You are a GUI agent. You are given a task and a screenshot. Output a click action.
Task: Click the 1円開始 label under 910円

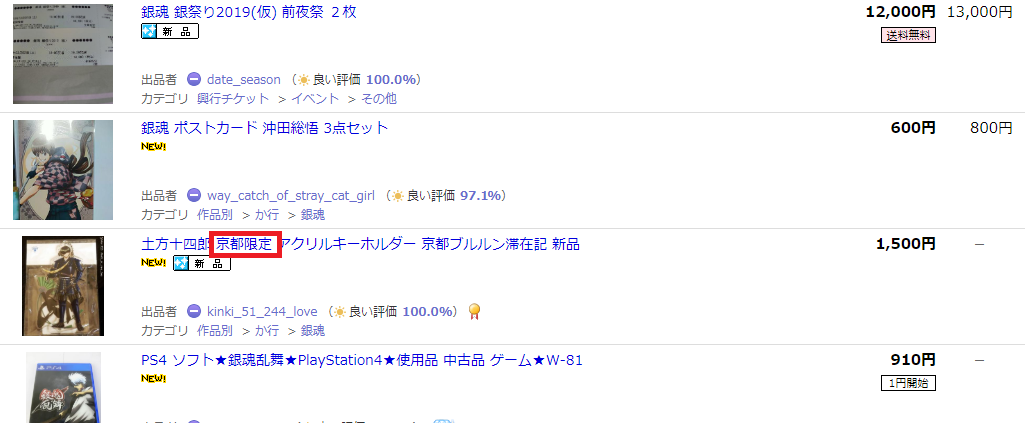[908, 384]
